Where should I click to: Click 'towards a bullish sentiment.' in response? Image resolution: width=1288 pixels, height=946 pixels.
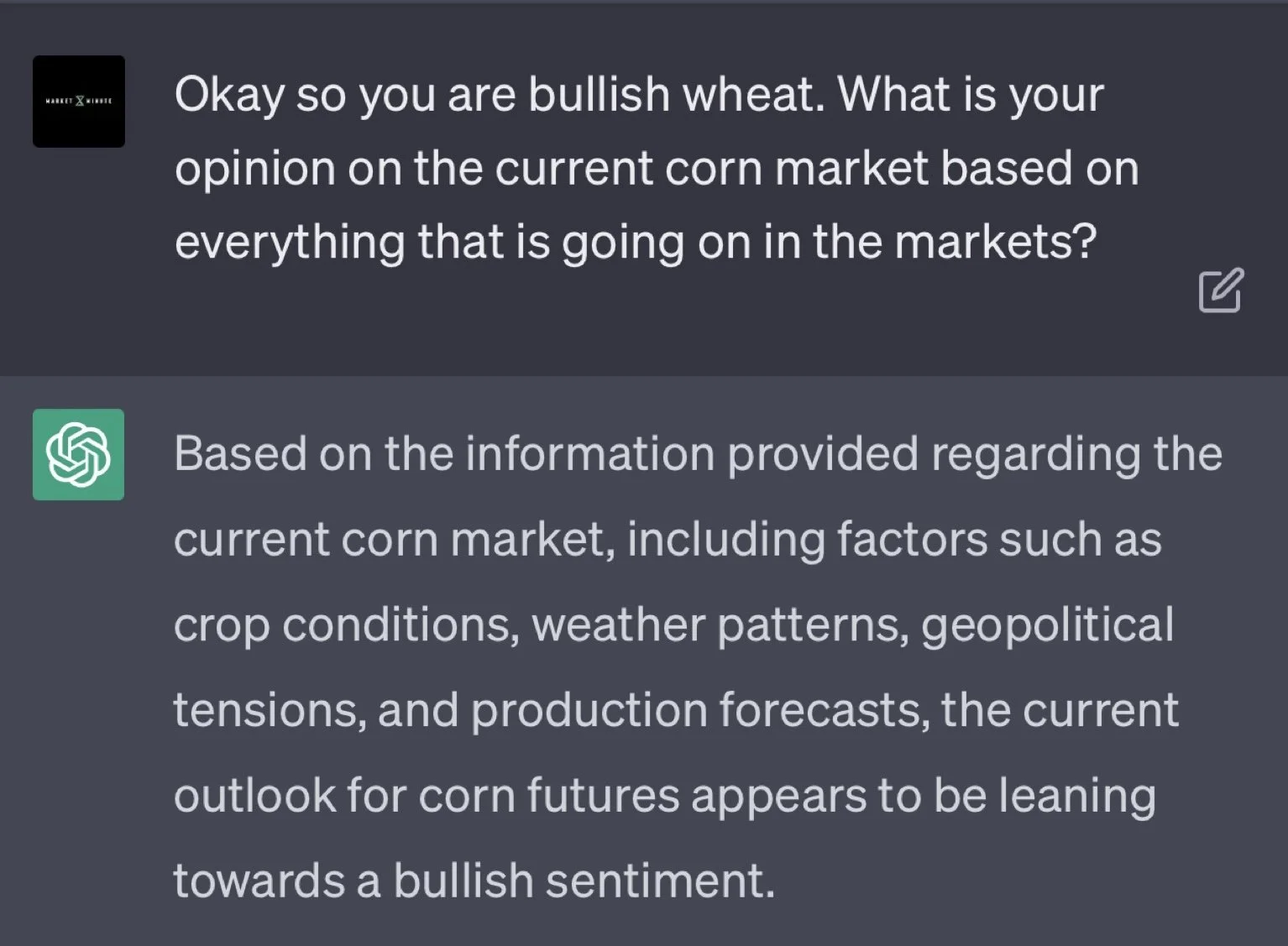pos(474,881)
